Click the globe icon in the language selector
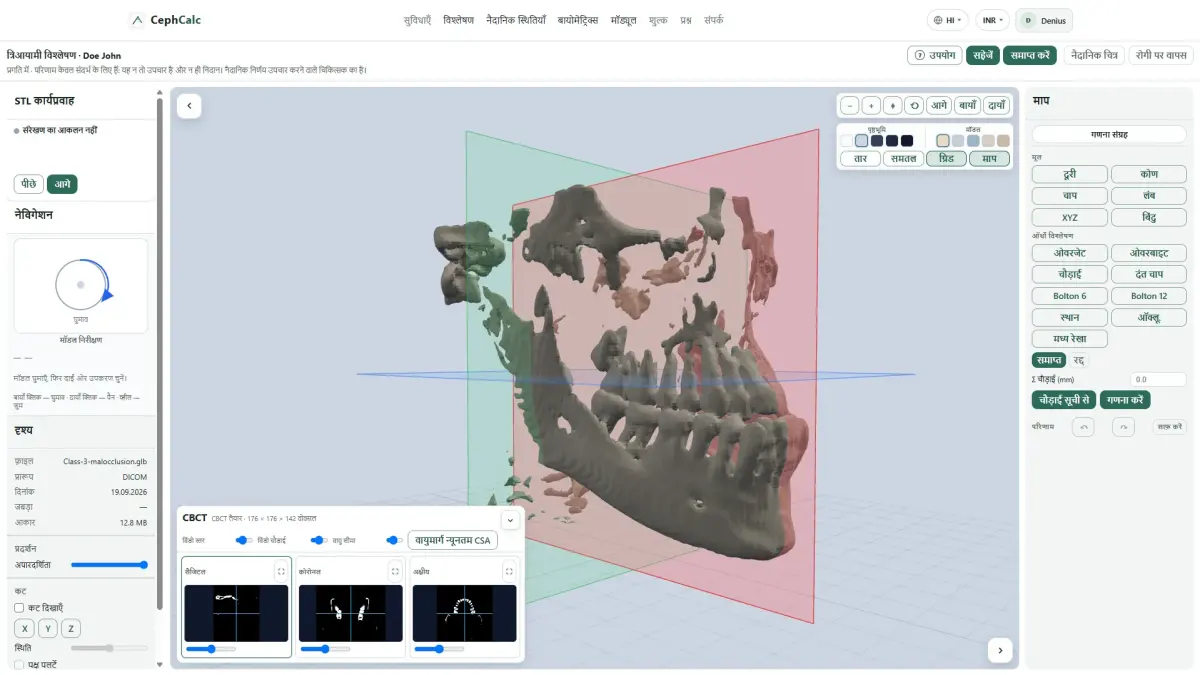 (937, 20)
